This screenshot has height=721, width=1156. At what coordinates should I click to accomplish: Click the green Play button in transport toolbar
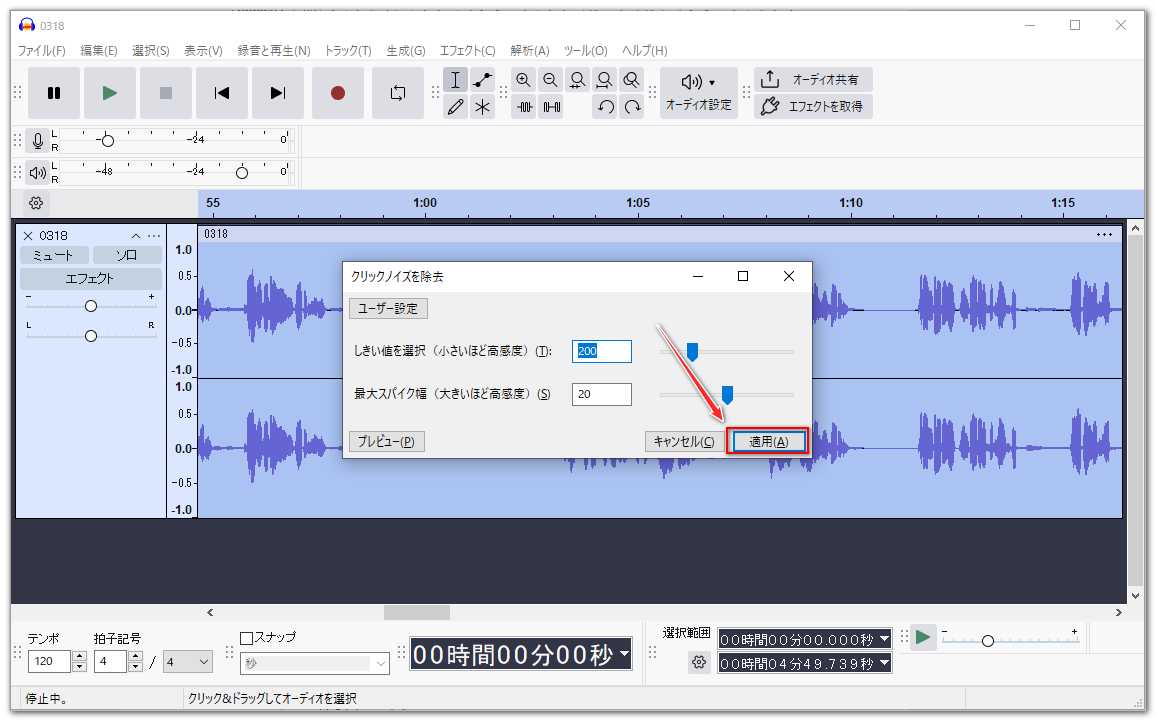[110, 93]
